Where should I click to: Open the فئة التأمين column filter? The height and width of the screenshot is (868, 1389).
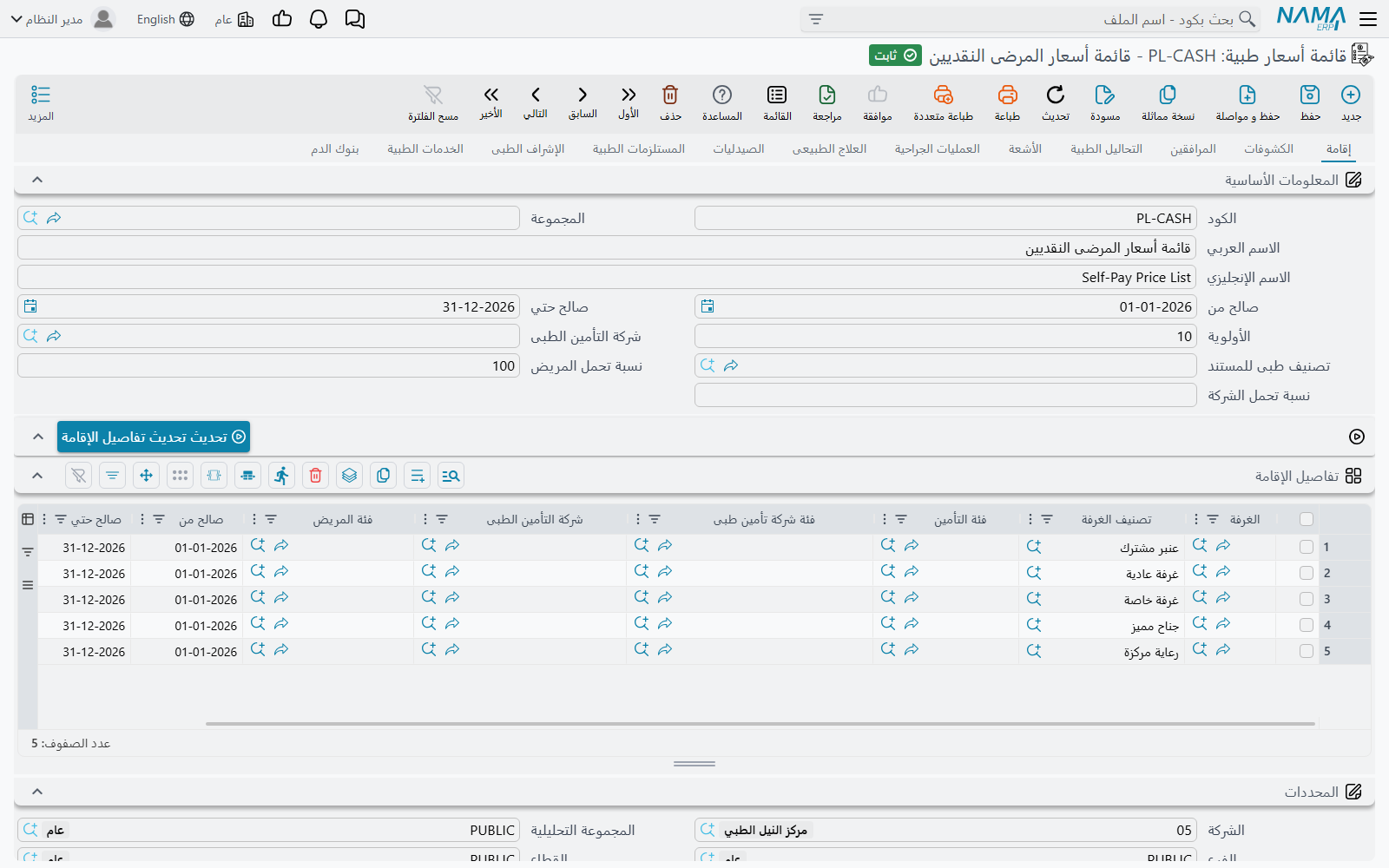(901, 519)
